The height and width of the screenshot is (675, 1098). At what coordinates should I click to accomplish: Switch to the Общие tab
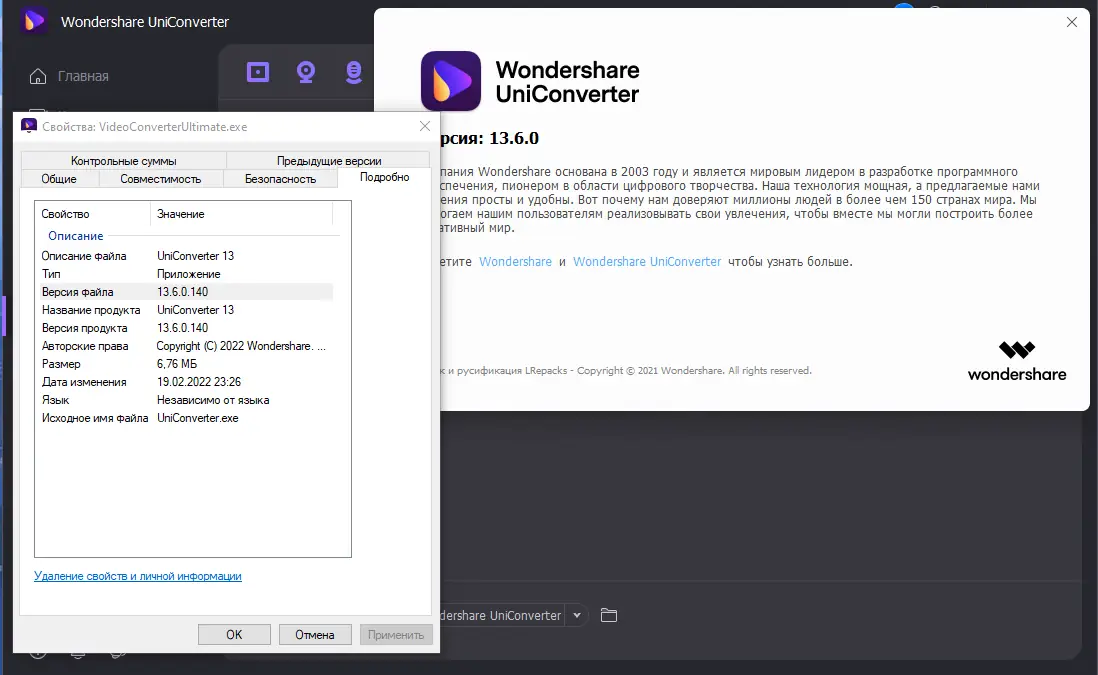pyautogui.click(x=59, y=178)
